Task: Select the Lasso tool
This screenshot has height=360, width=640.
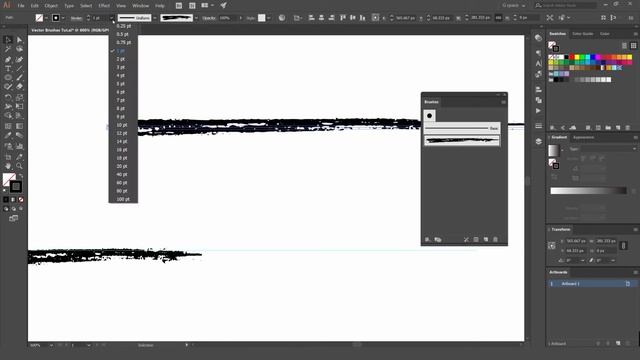Action: [x=19, y=49]
